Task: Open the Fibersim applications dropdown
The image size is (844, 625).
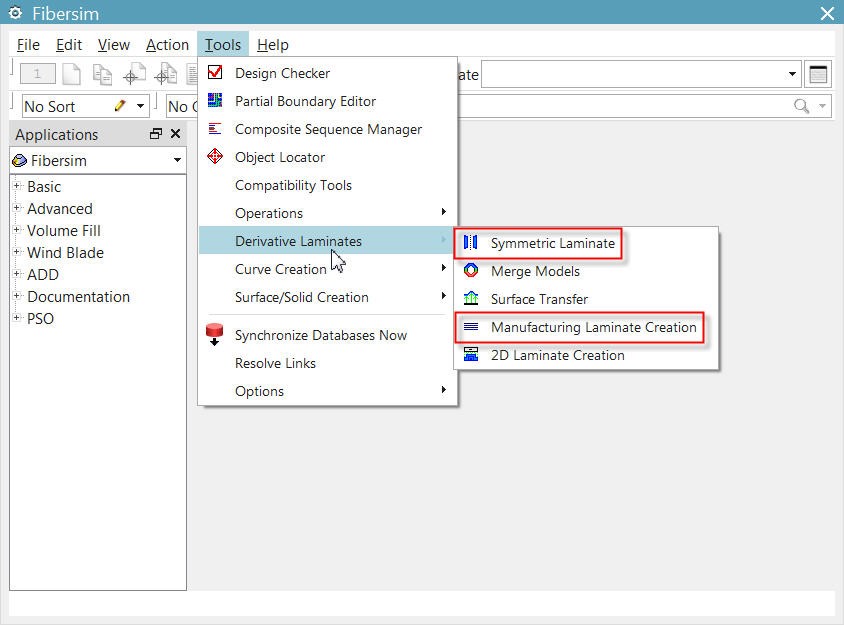Action: [x=177, y=160]
